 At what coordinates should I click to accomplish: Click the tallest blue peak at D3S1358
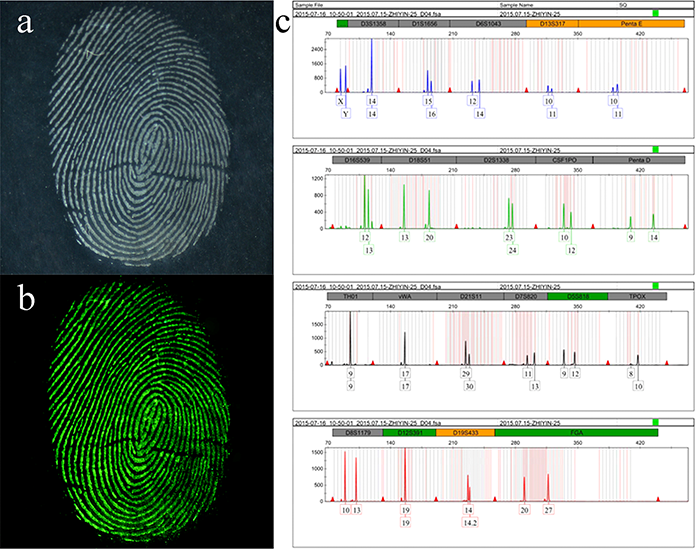tap(372, 66)
